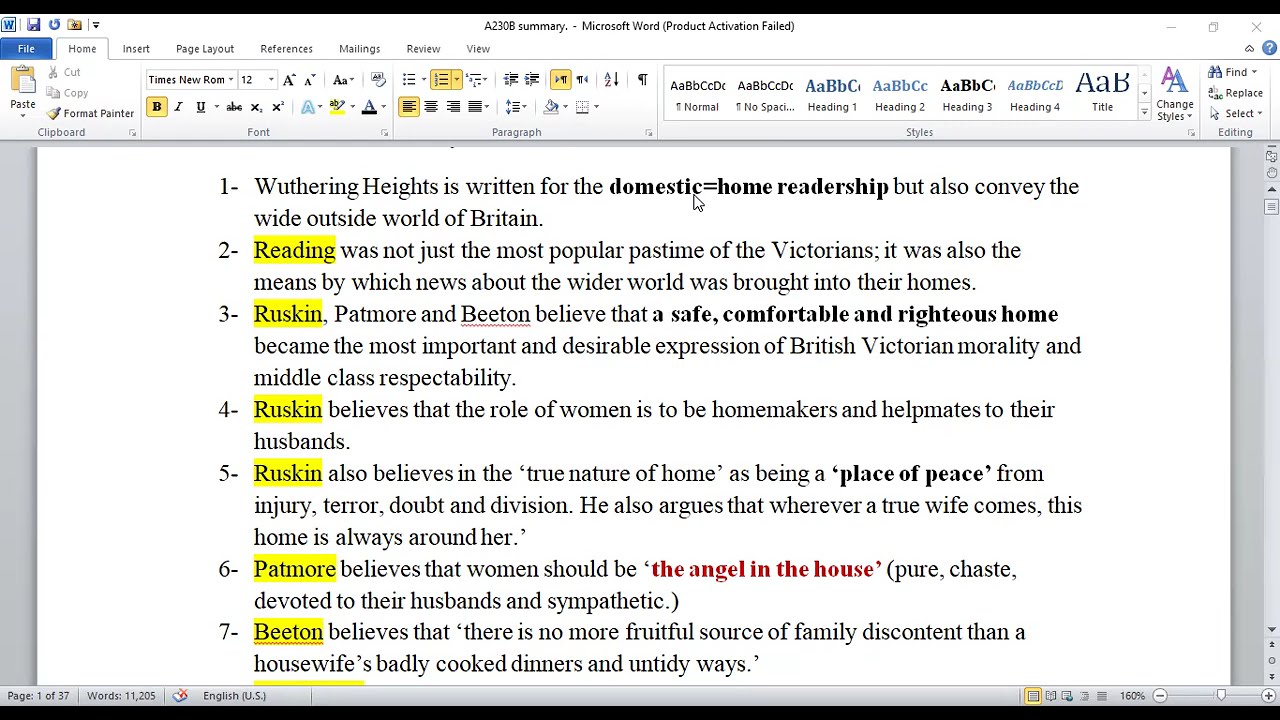Save the document from Quick Access Toolbar

(33, 25)
